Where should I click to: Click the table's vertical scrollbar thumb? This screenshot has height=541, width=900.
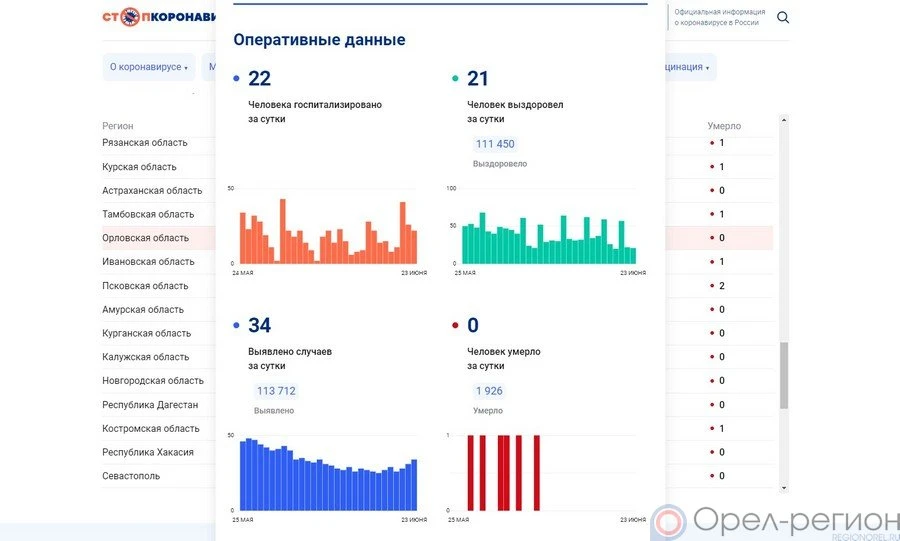coord(783,375)
